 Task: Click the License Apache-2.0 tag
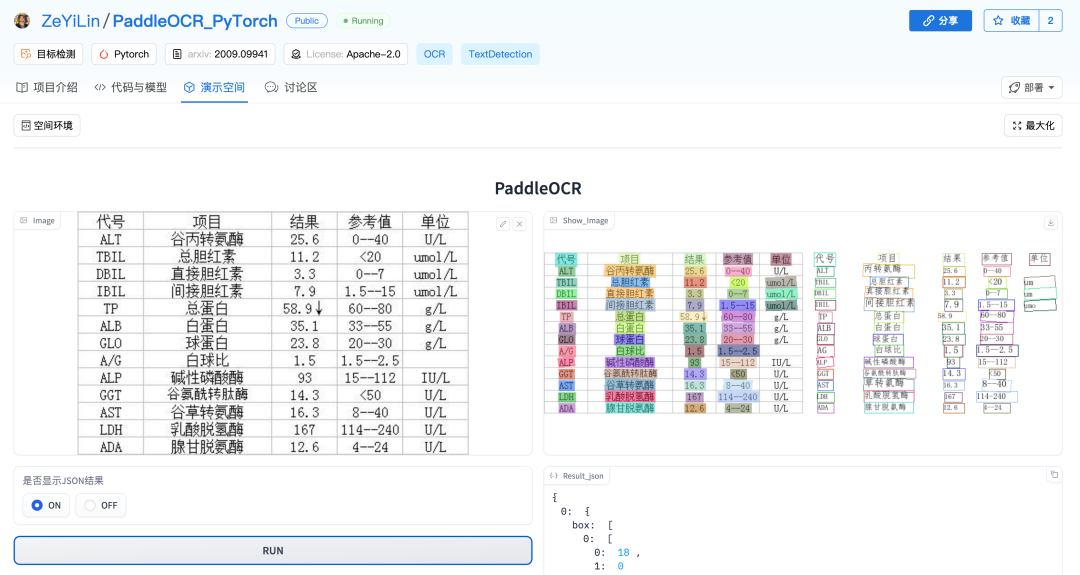coord(345,54)
